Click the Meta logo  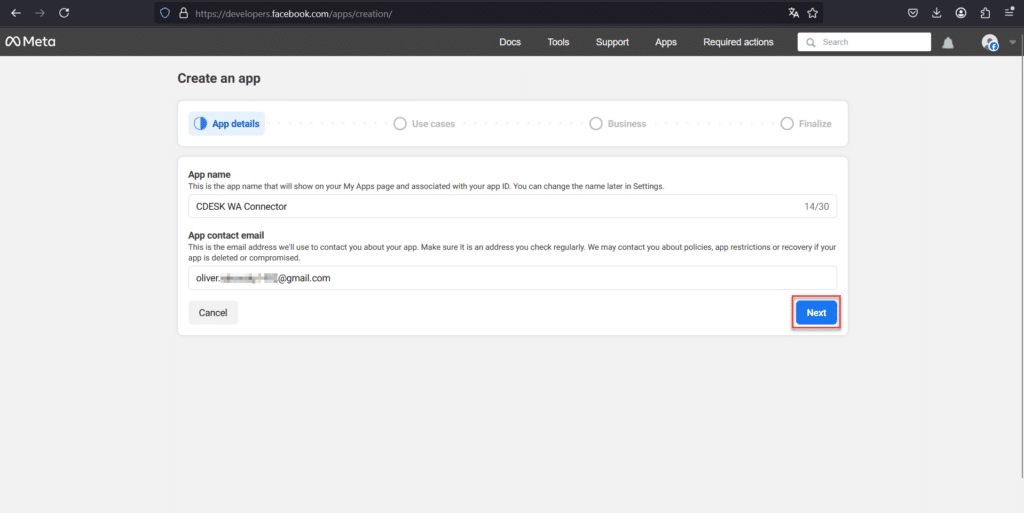click(x=30, y=42)
